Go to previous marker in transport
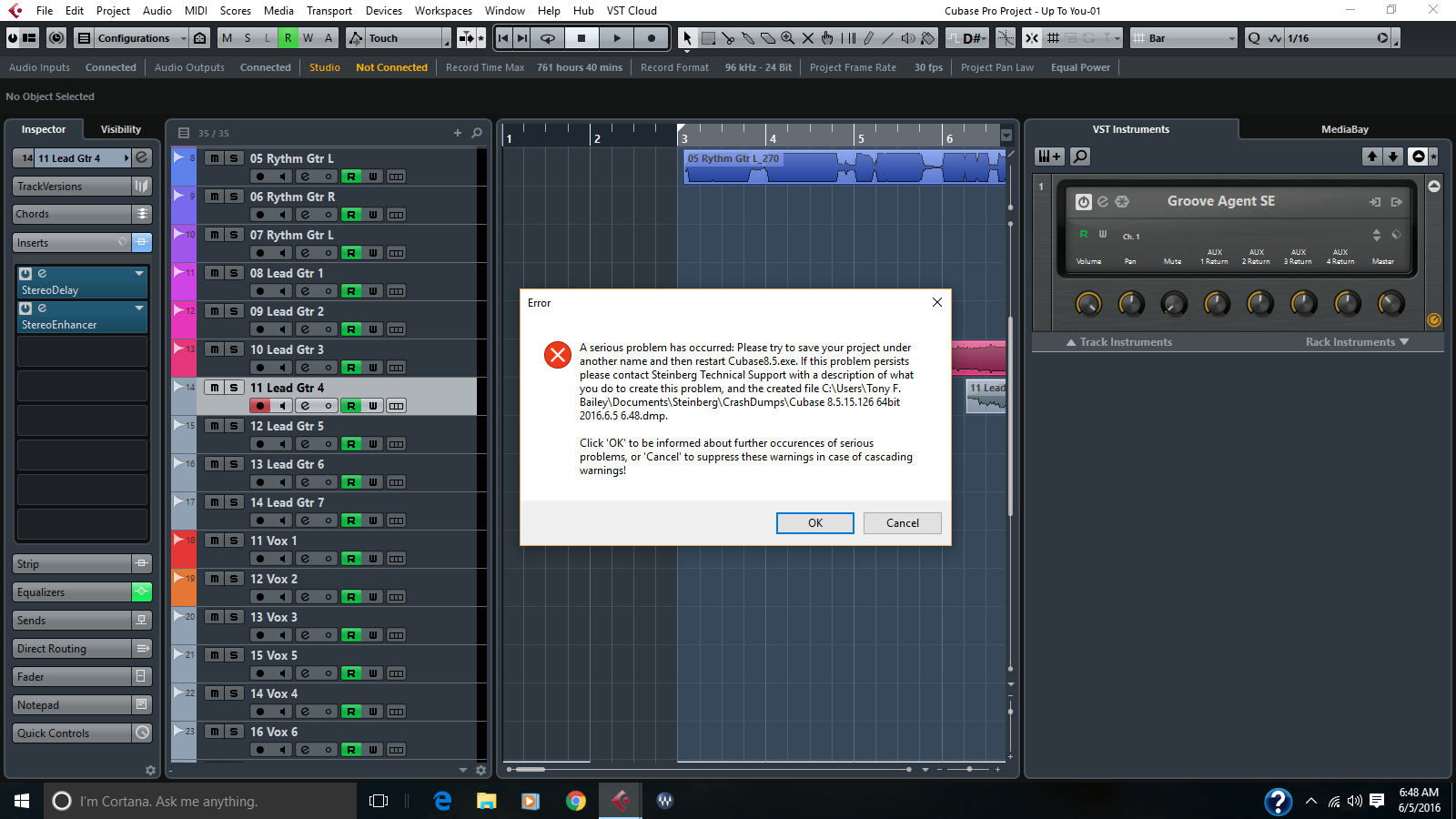The height and width of the screenshot is (819, 1456). click(503, 38)
